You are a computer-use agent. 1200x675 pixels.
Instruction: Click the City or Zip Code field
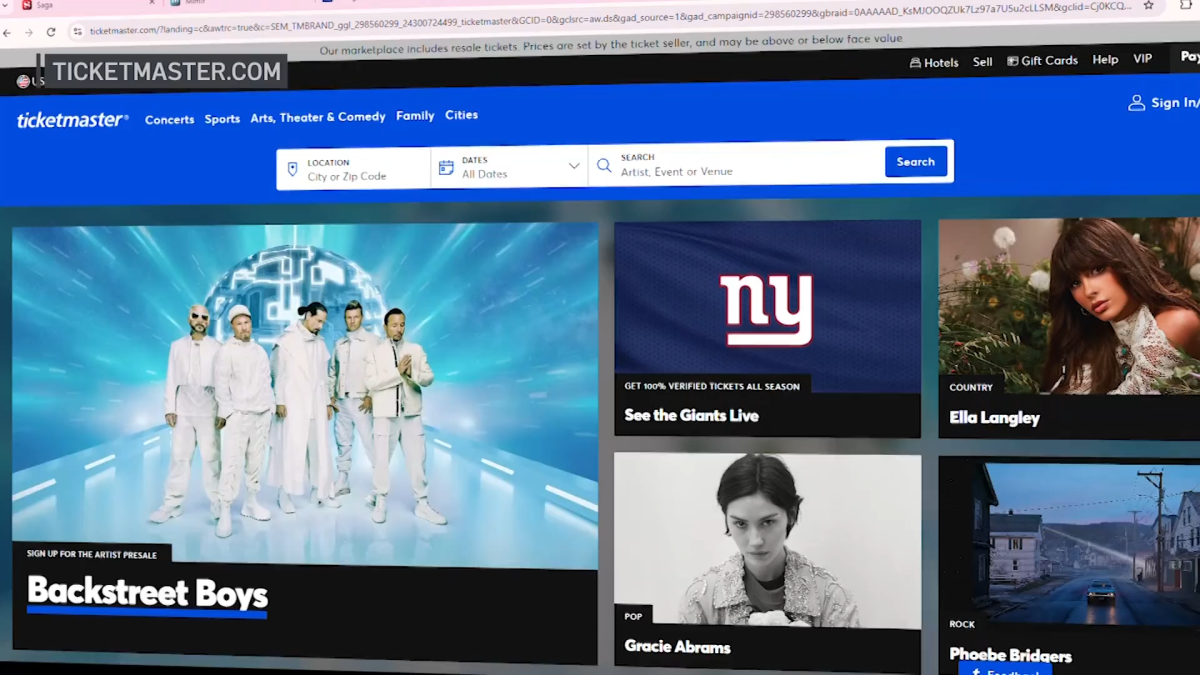354,169
